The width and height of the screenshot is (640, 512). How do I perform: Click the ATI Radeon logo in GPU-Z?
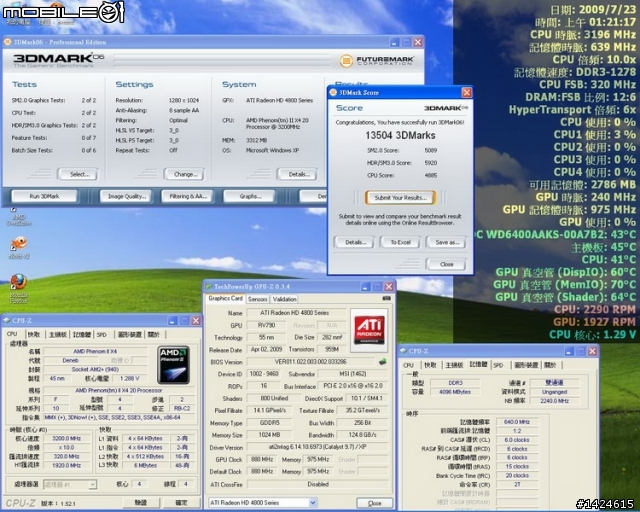[x=369, y=330]
